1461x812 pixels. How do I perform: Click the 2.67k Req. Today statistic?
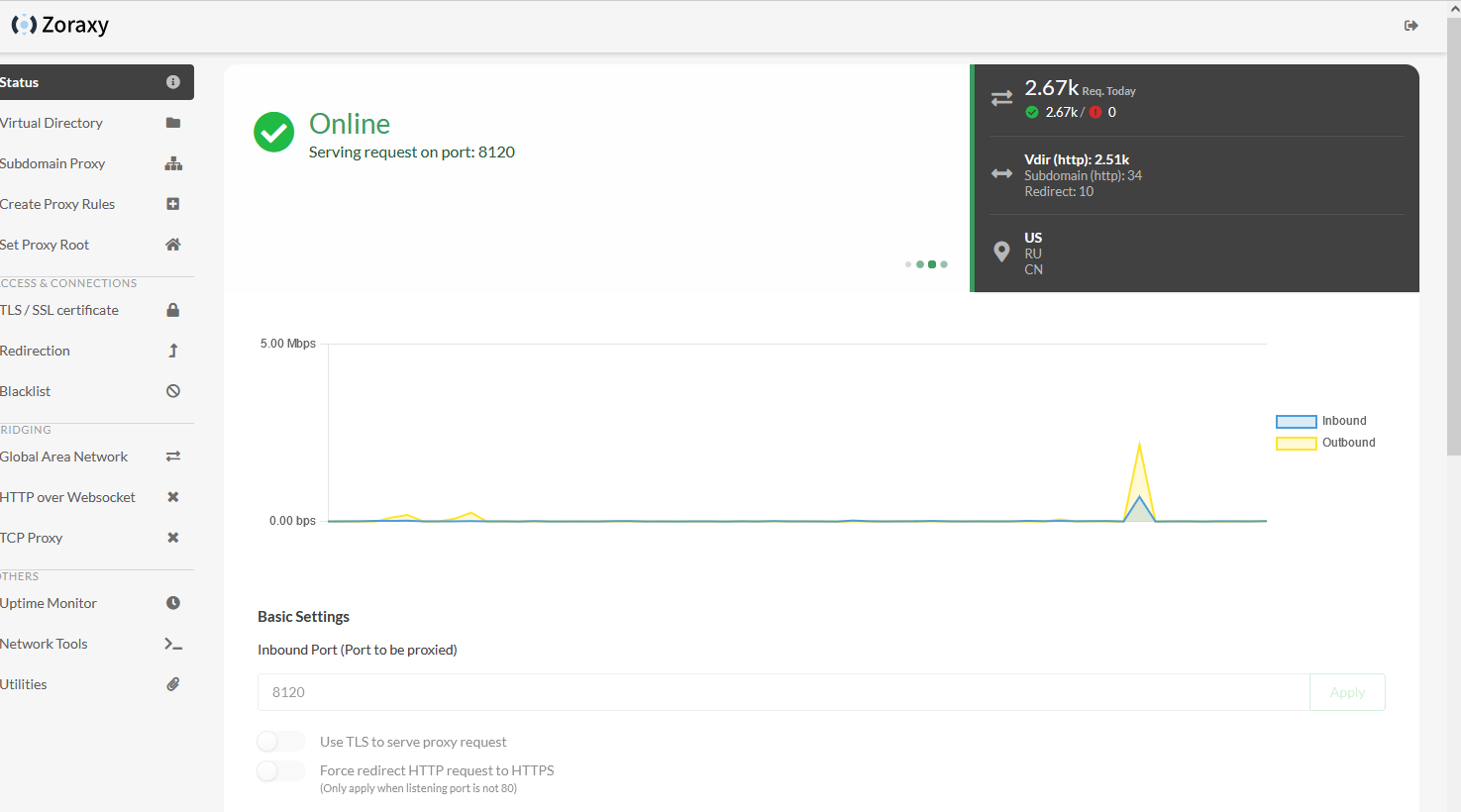point(1080,88)
